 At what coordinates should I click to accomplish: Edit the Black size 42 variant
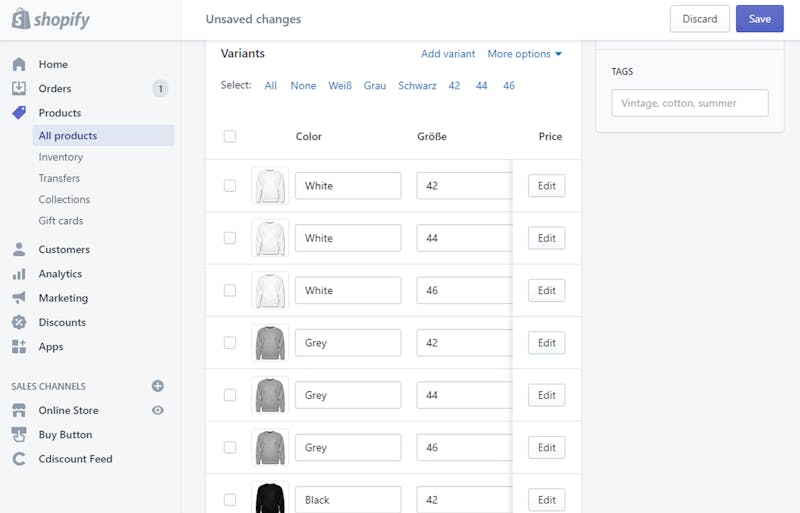(546, 500)
